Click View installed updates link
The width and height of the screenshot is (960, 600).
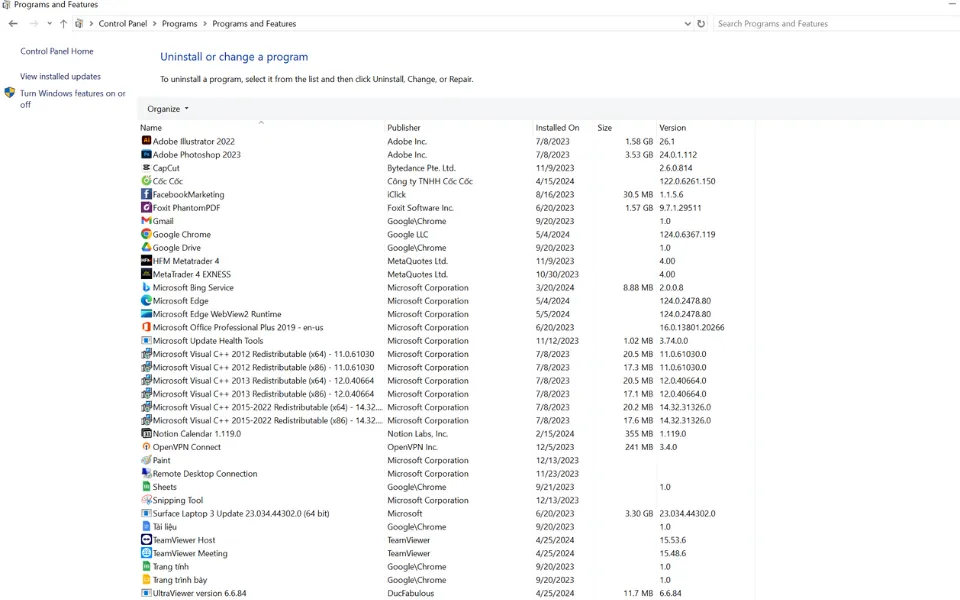point(60,76)
